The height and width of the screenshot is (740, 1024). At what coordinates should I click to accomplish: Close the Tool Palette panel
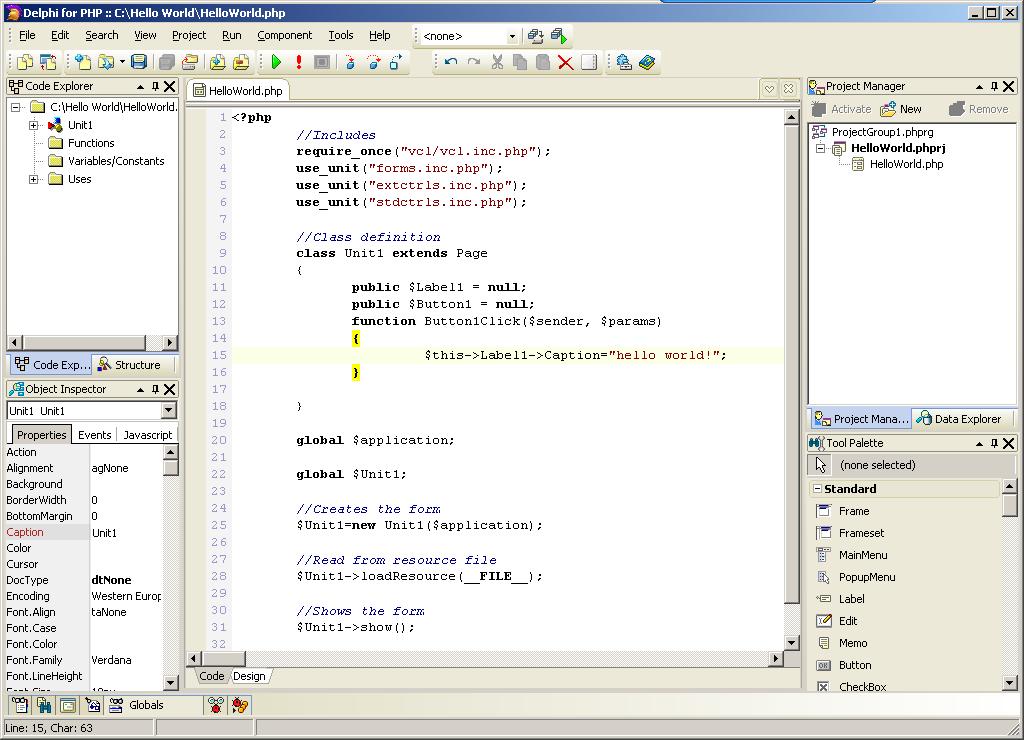[1009, 443]
